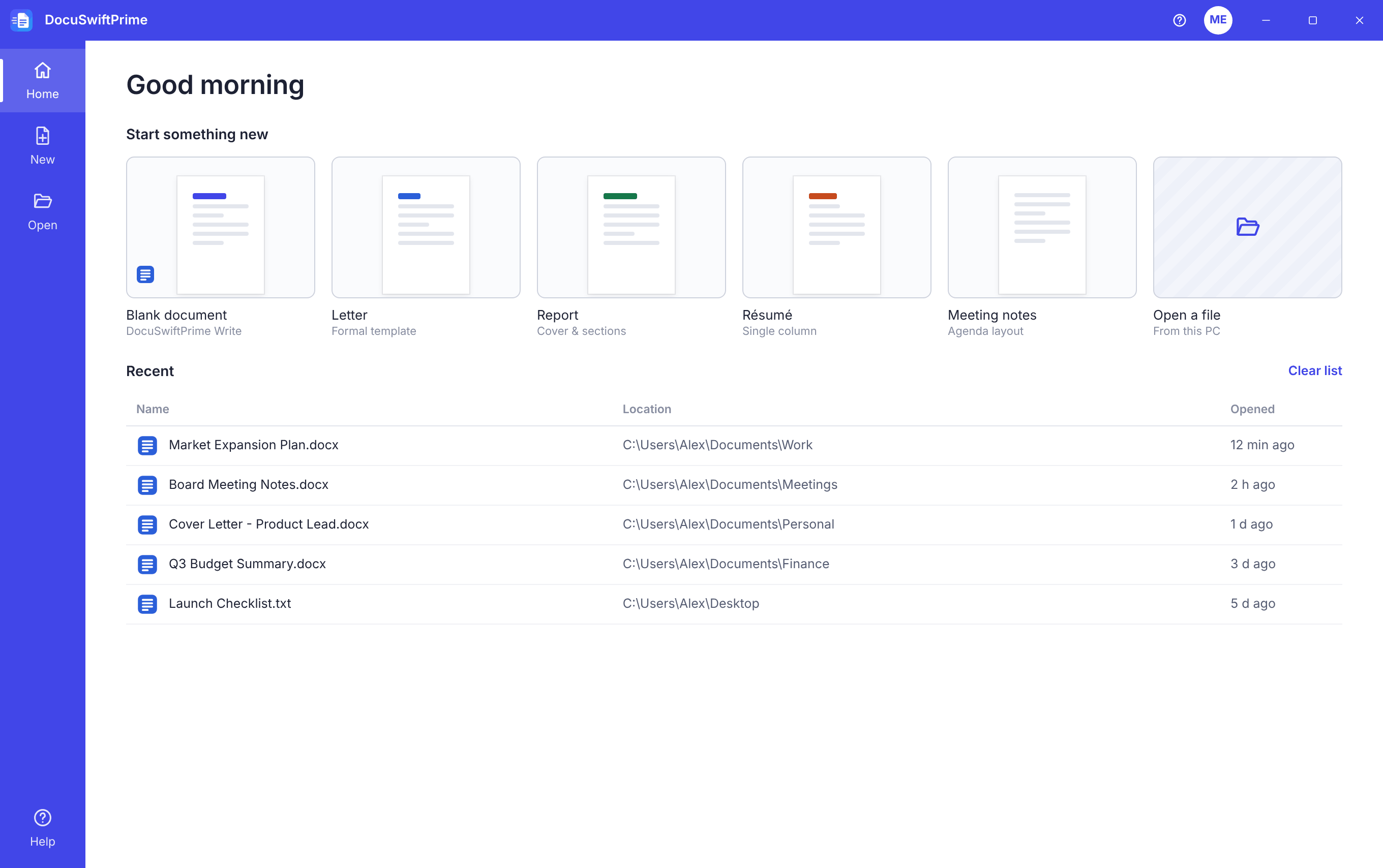
Task: Click the Blank document label
Action: pos(176,315)
